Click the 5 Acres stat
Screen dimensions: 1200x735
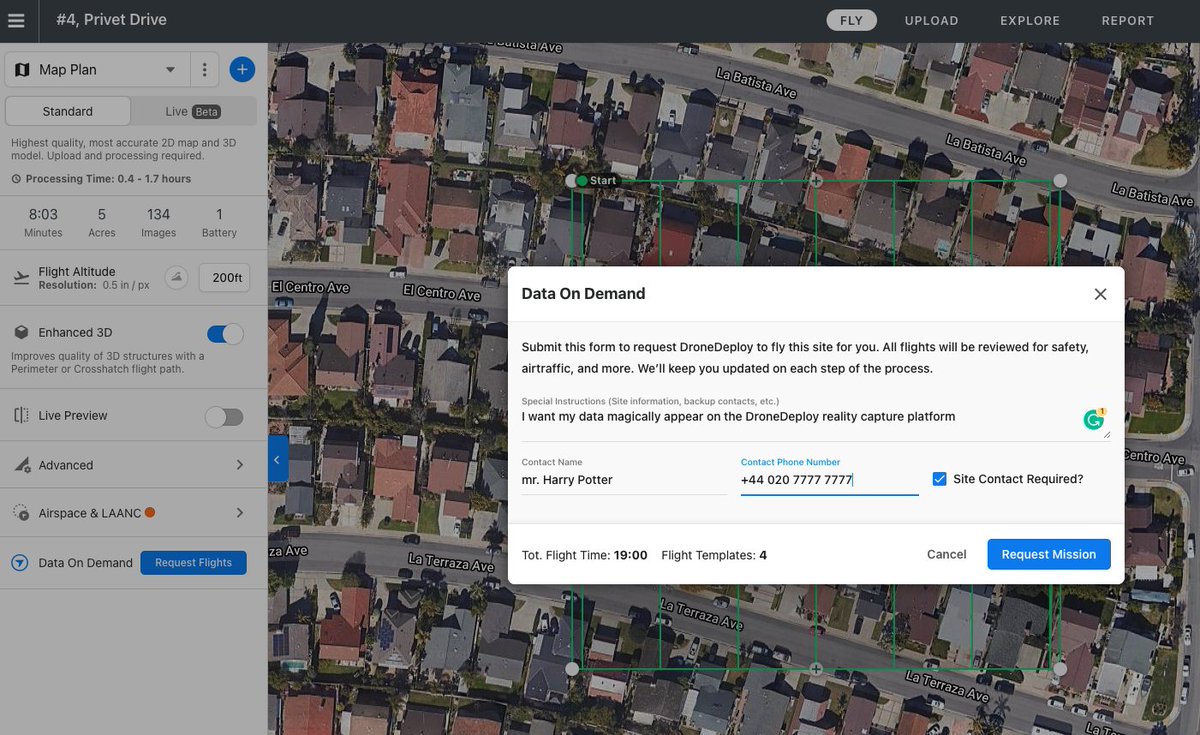click(x=102, y=223)
